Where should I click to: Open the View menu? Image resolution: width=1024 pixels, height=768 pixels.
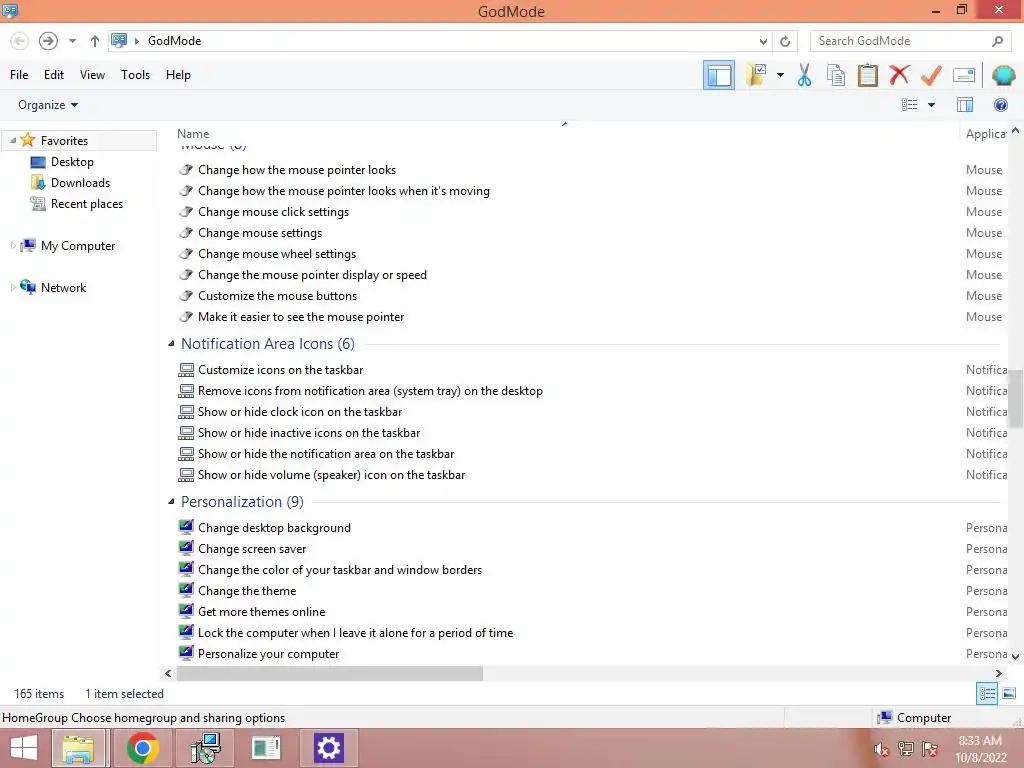[92, 75]
